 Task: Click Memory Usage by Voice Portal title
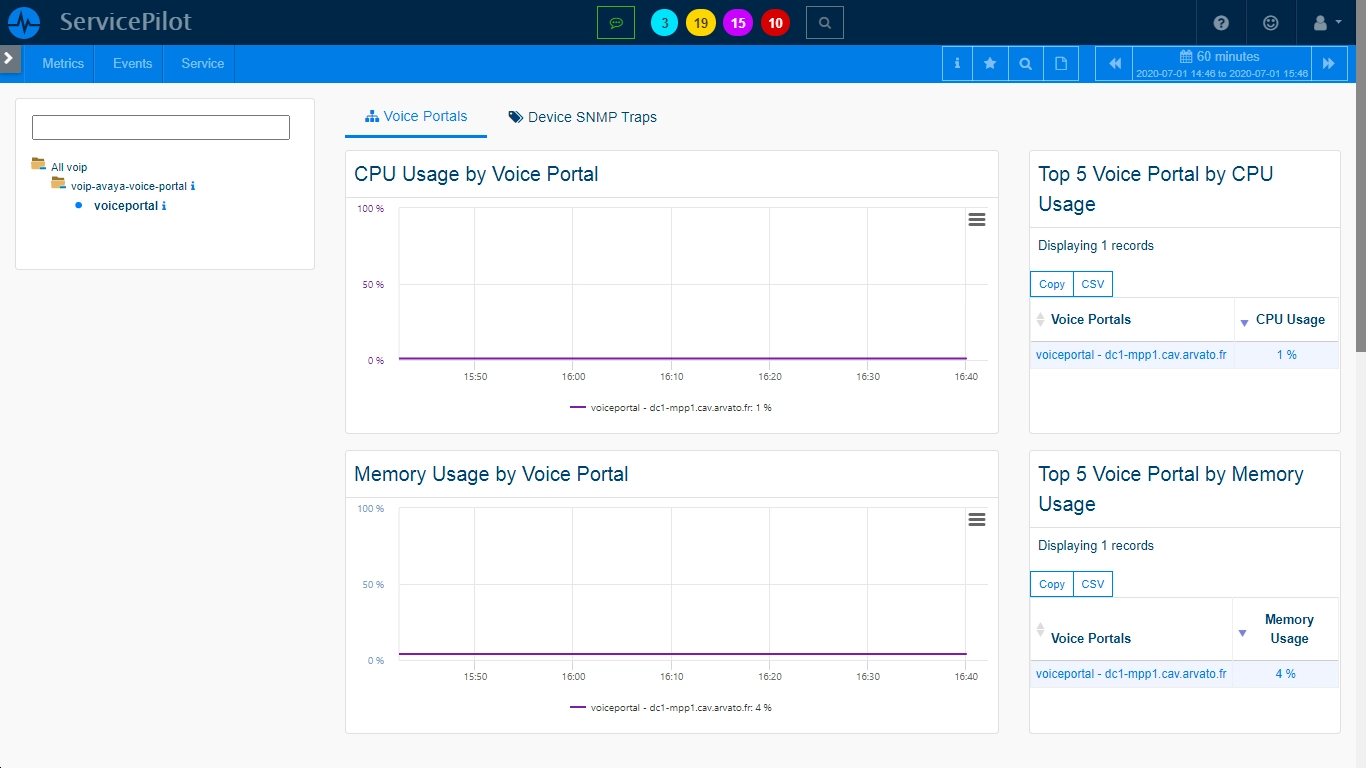491,474
